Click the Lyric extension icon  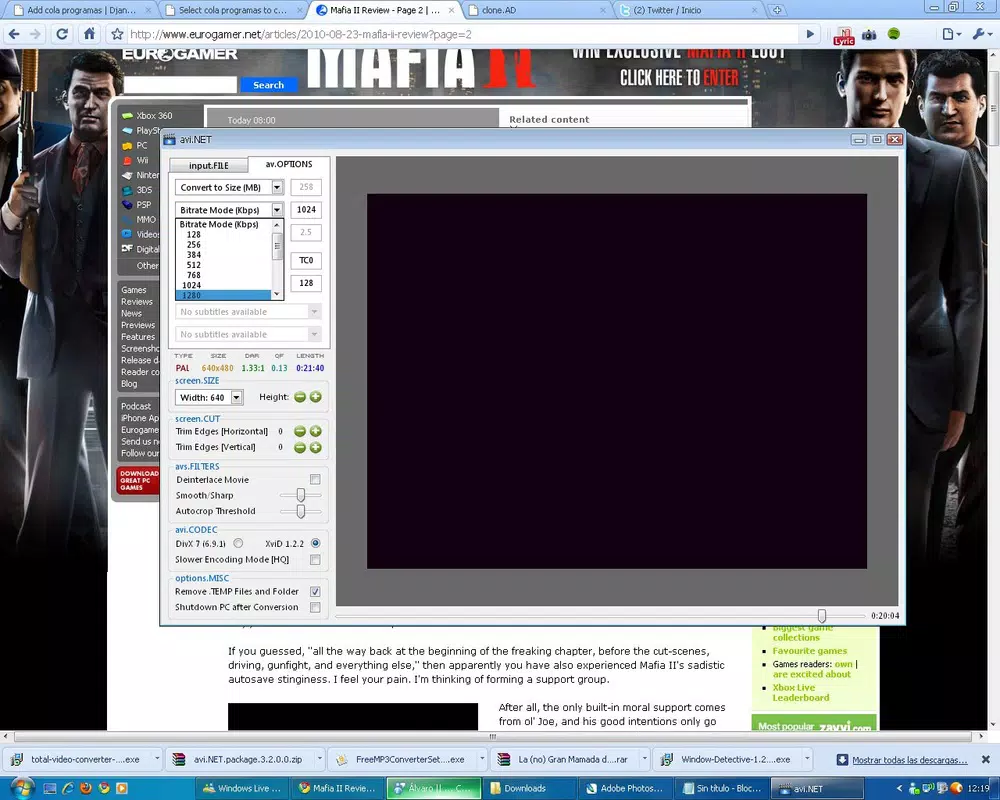click(844, 35)
